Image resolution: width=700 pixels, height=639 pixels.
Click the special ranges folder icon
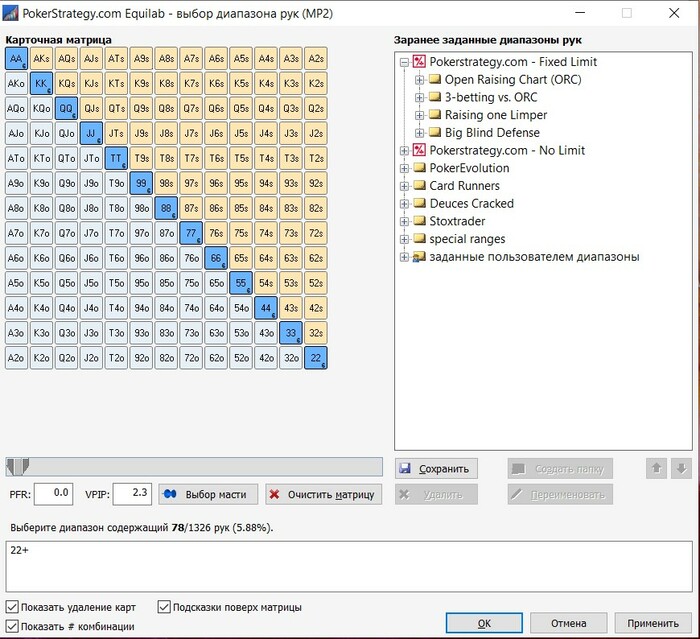[x=419, y=238]
